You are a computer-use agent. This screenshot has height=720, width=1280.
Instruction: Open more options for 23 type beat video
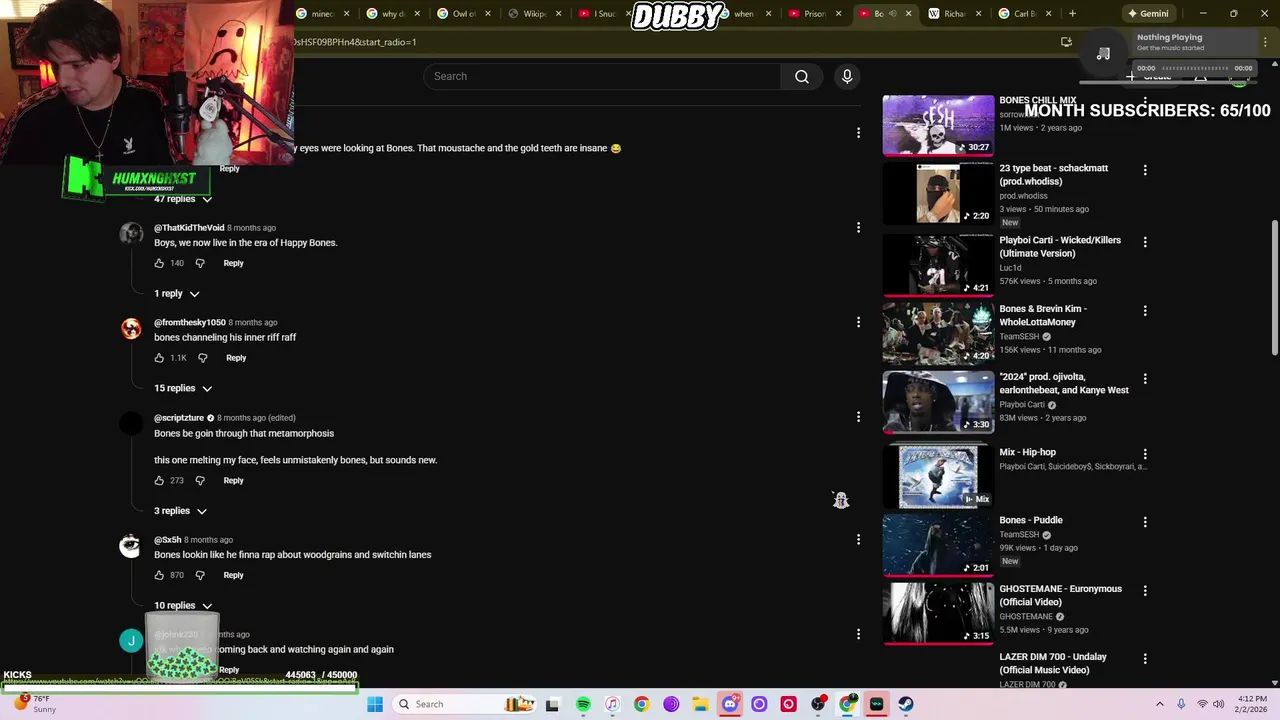click(1145, 170)
